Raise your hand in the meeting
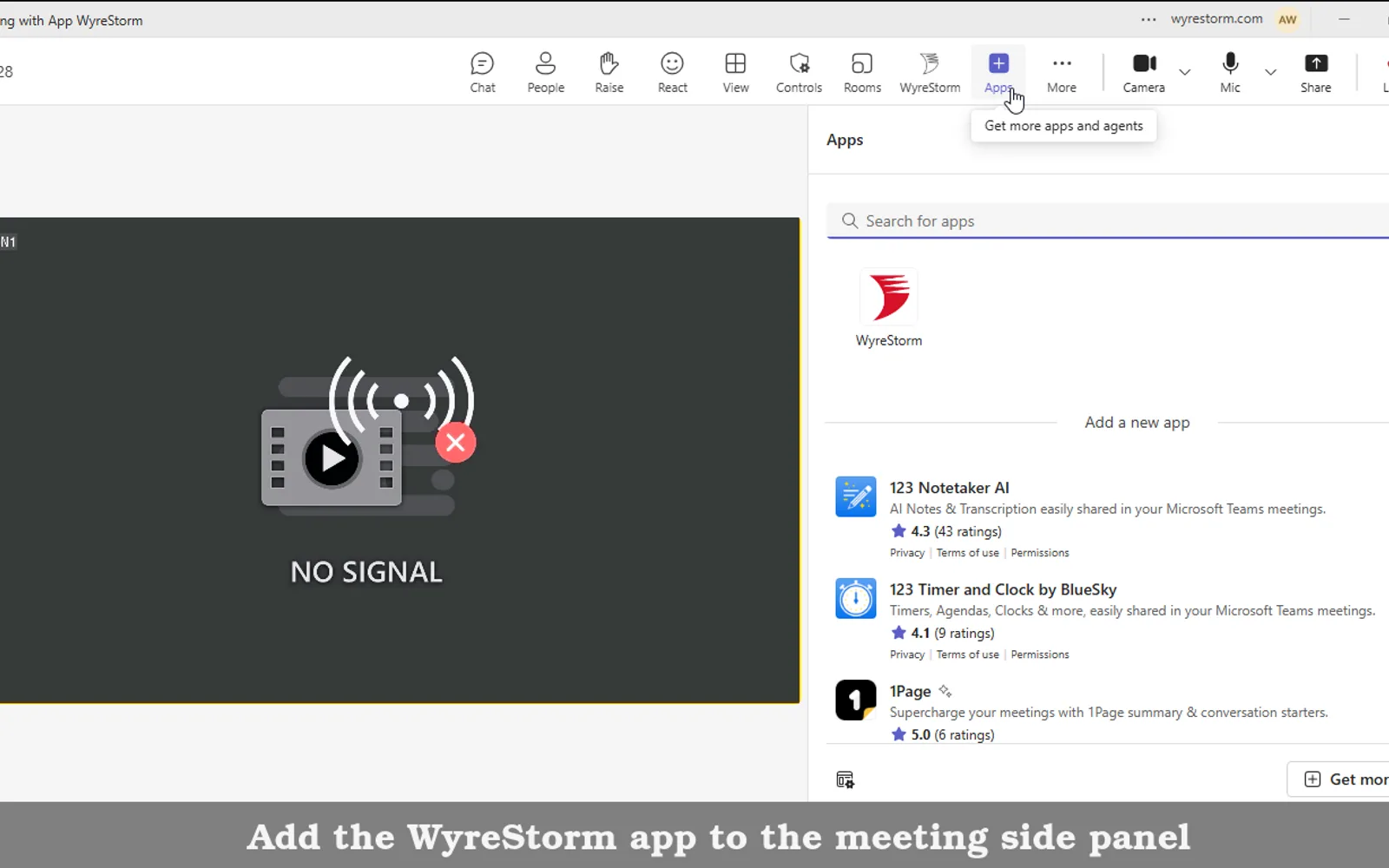Image resolution: width=1389 pixels, height=868 pixels. click(x=609, y=73)
